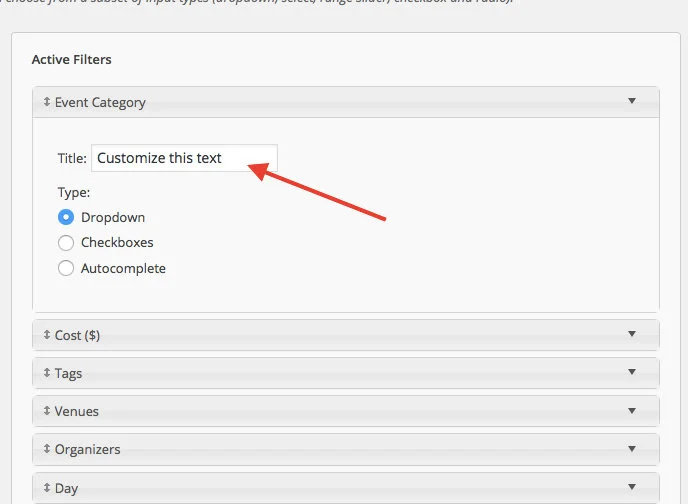Open the Venues panel with its arrow
The image size is (688, 504).
coord(631,410)
